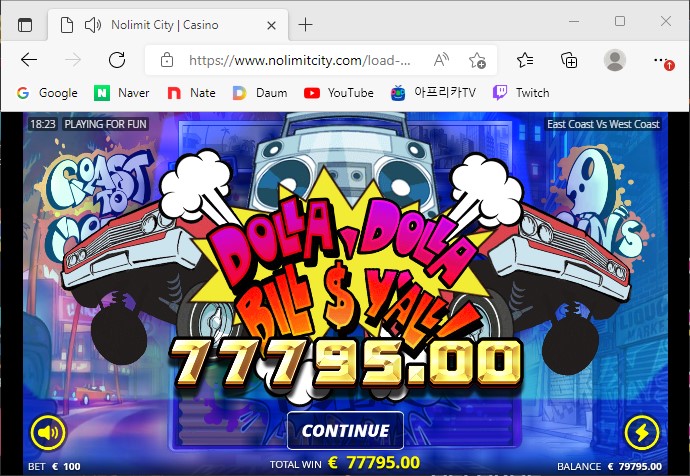Image resolution: width=690 pixels, height=476 pixels.
Task: Open the Google bookmark
Action: point(47,93)
